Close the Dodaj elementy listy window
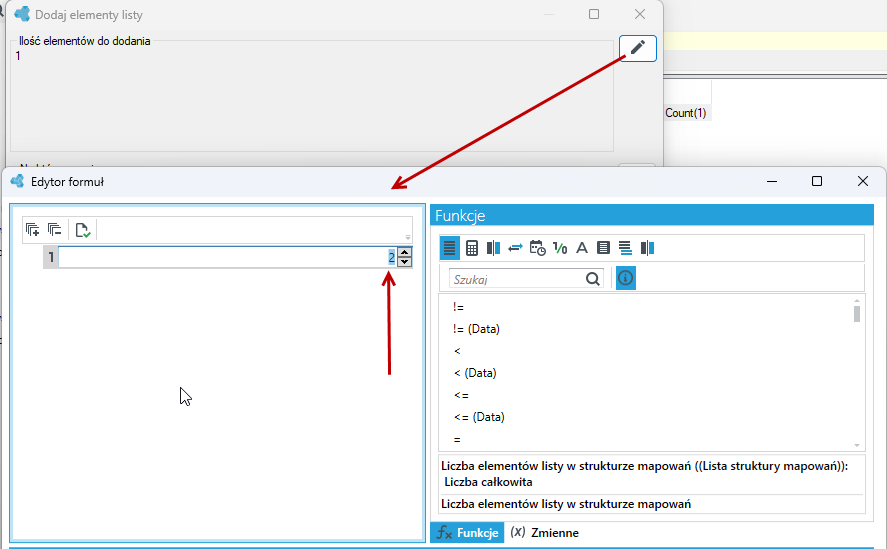 click(640, 14)
